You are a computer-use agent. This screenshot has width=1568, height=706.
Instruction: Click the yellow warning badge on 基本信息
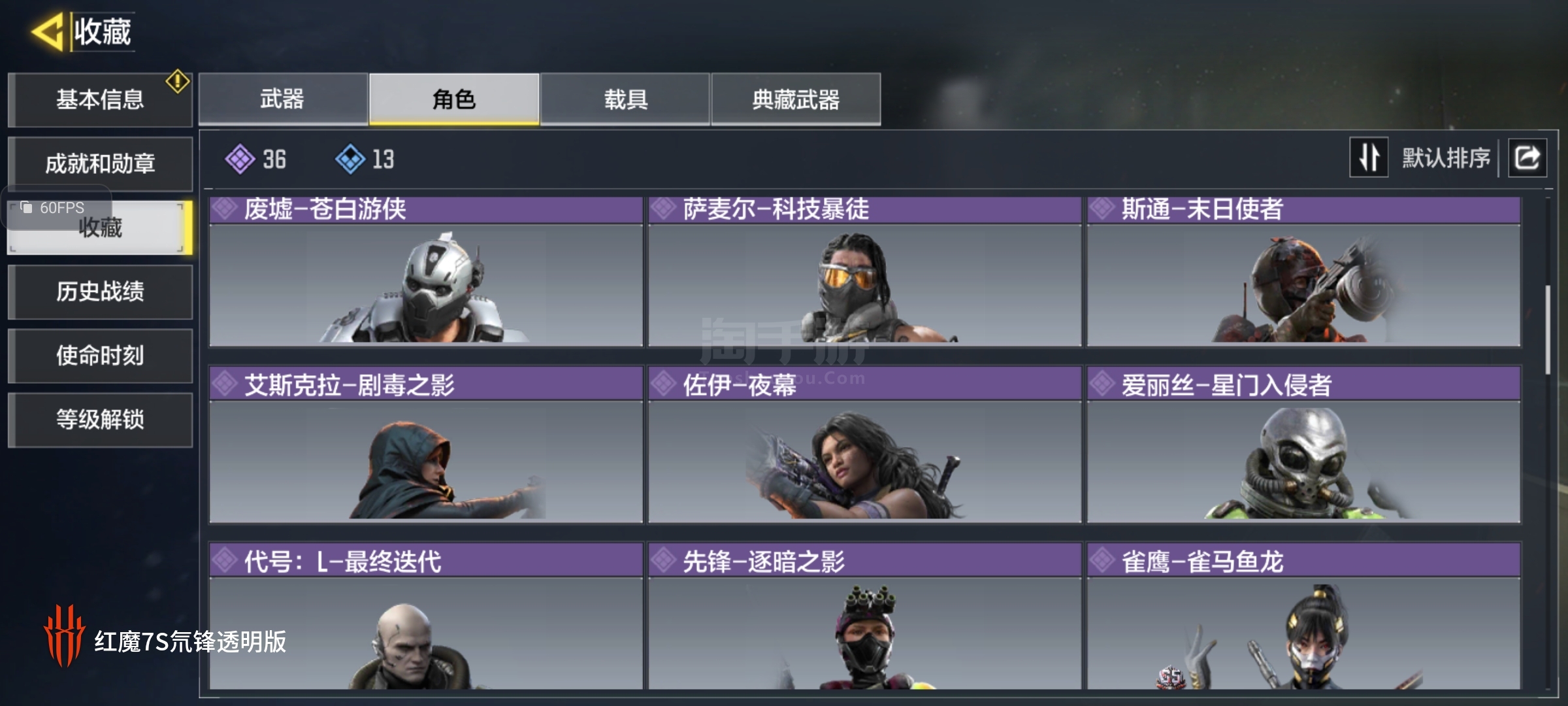coord(178,82)
